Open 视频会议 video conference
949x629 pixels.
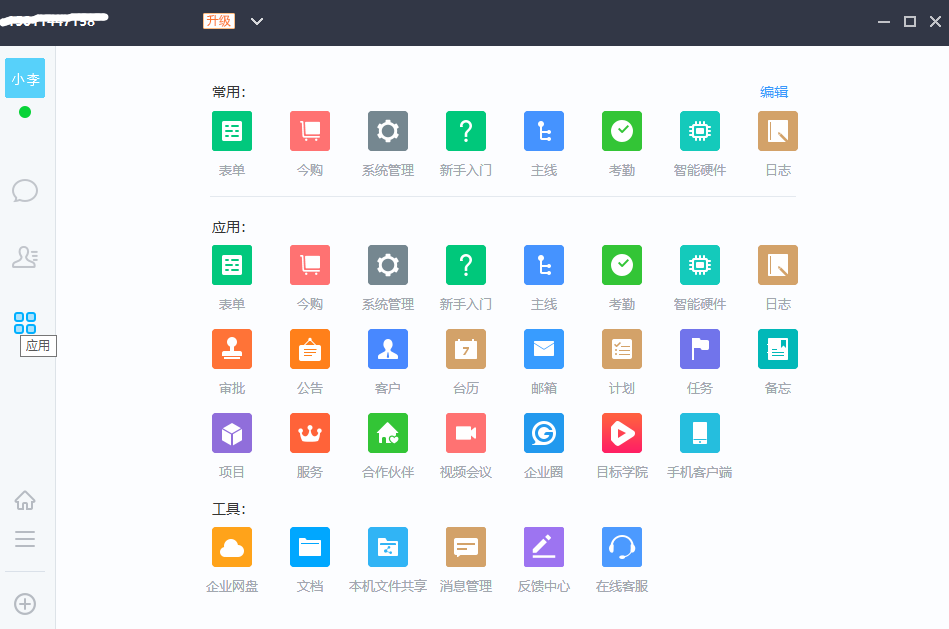[465, 433]
